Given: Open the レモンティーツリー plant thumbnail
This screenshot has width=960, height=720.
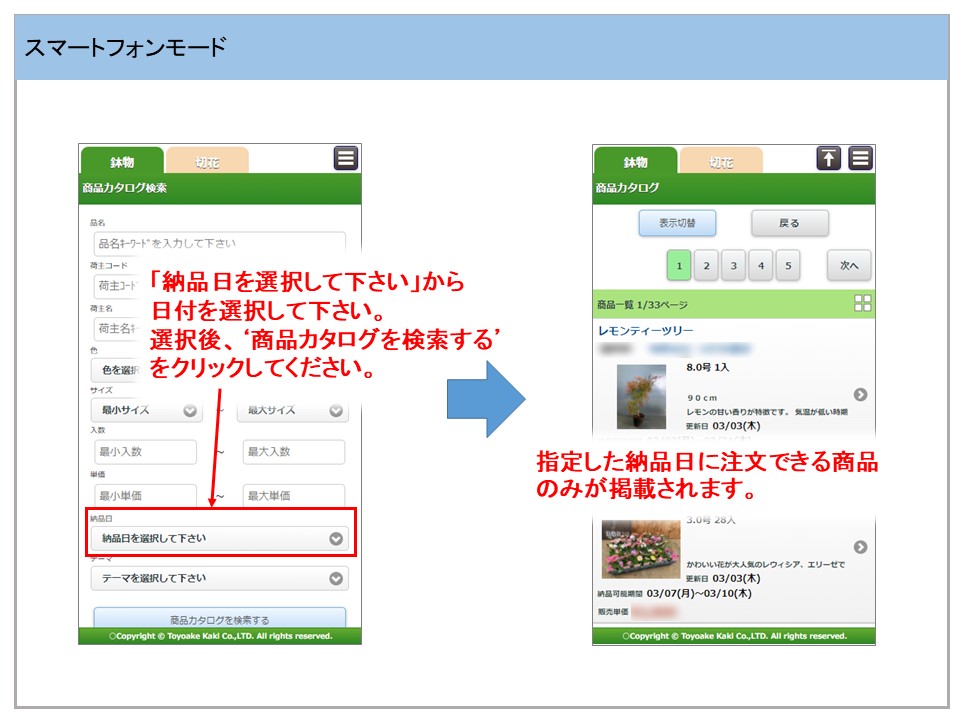Looking at the screenshot, I should (x=641, y=397).
